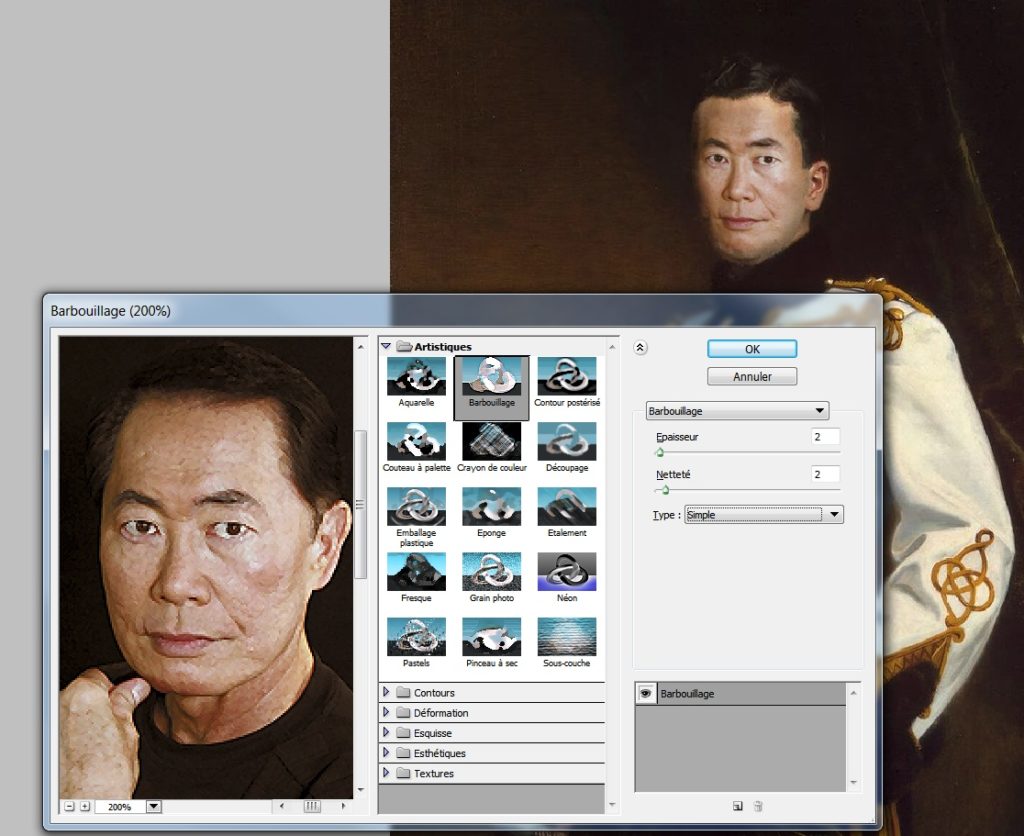Click the Annuler button
The width and height of the screenshot is (1024, 836).
click(752, 377)
